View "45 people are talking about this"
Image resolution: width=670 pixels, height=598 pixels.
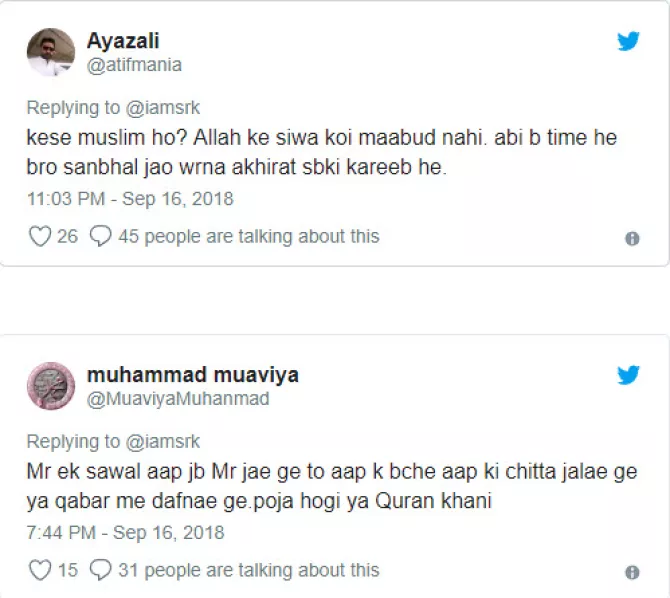click(248, 237)
